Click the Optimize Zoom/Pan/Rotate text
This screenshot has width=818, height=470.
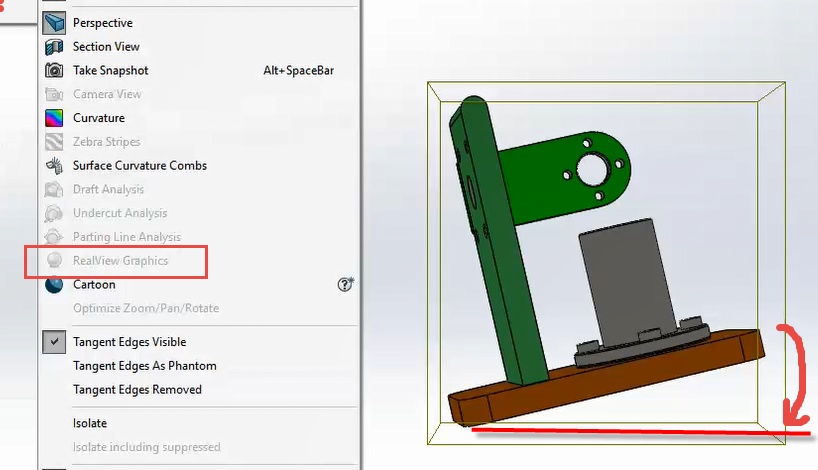[146, 308]
